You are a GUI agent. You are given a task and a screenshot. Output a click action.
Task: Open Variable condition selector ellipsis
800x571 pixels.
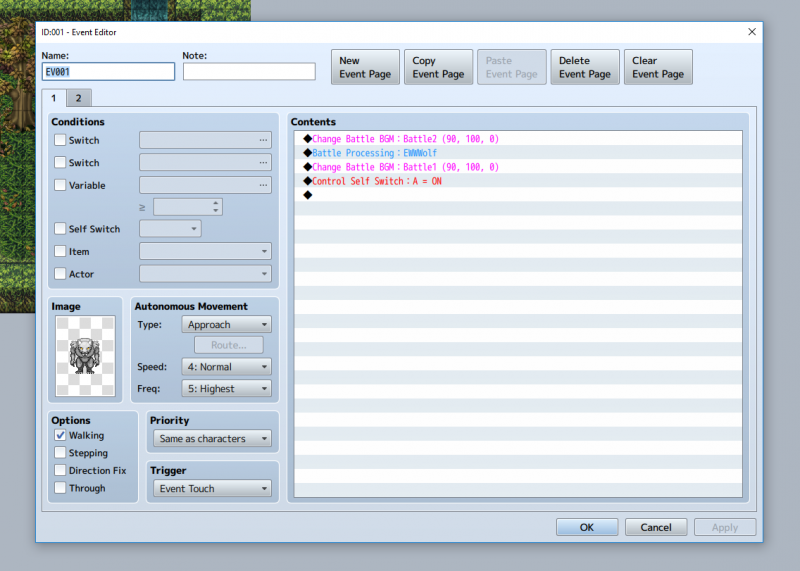(x=263, y=185)
